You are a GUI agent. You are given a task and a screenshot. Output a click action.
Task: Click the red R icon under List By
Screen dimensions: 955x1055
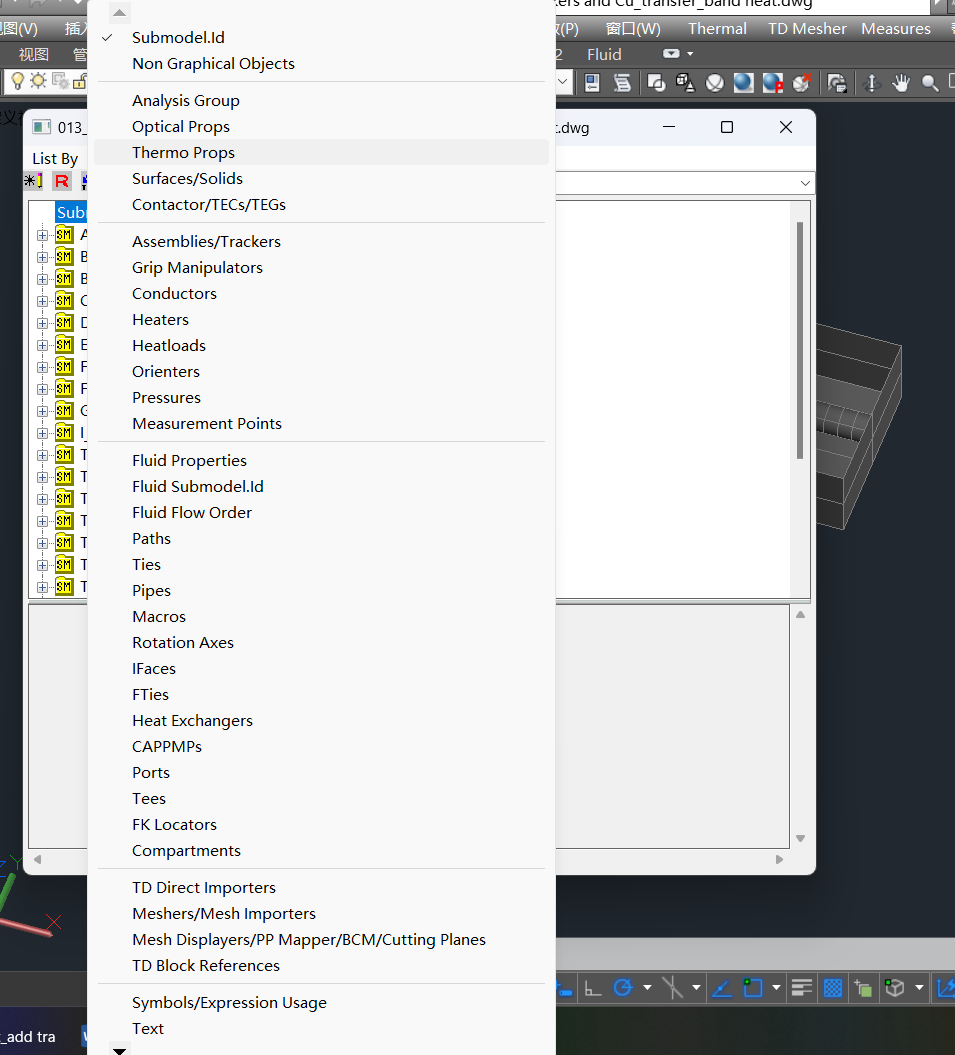pos(62,180)
